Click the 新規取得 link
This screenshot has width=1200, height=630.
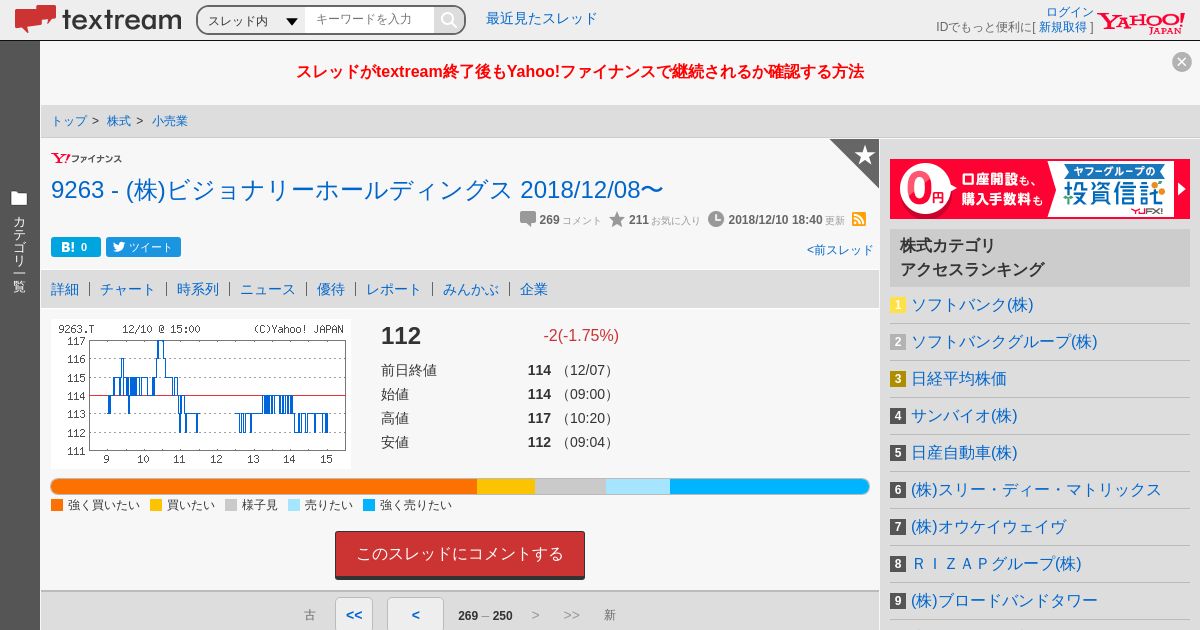click(x=1062, y=27)
